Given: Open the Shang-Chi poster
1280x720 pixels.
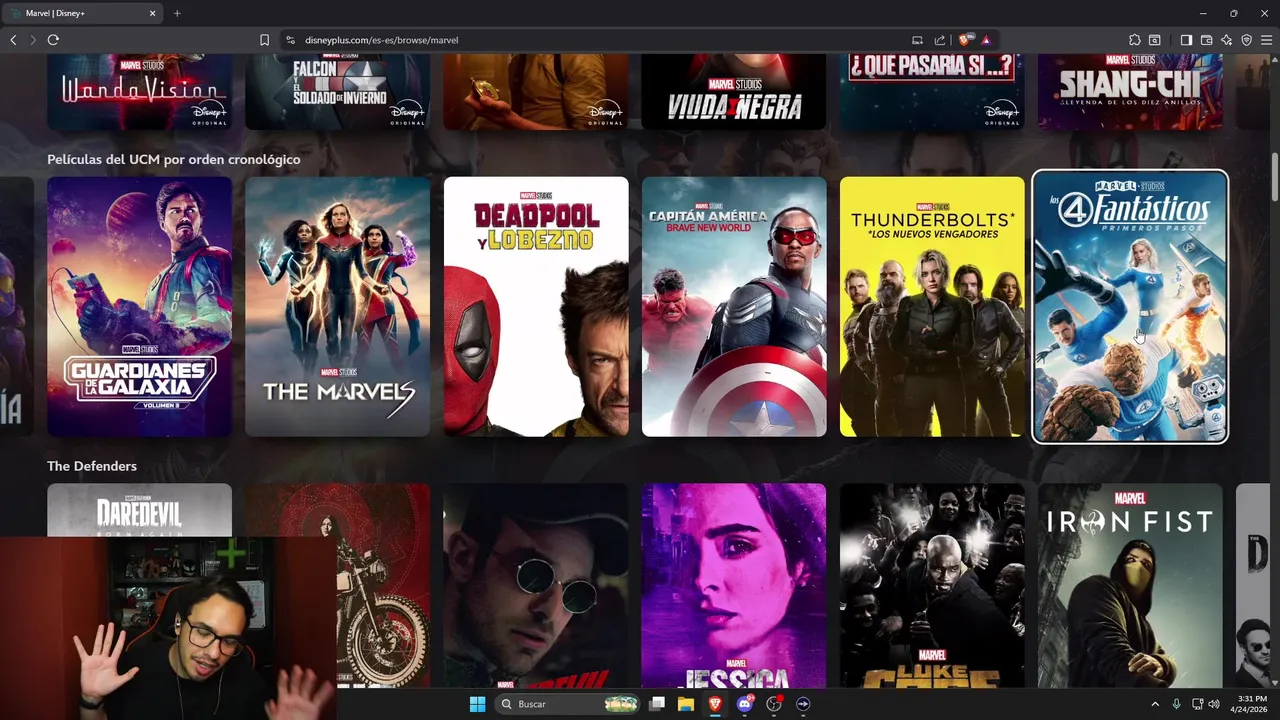Looking at the screenshot, I should point(1130,92).
